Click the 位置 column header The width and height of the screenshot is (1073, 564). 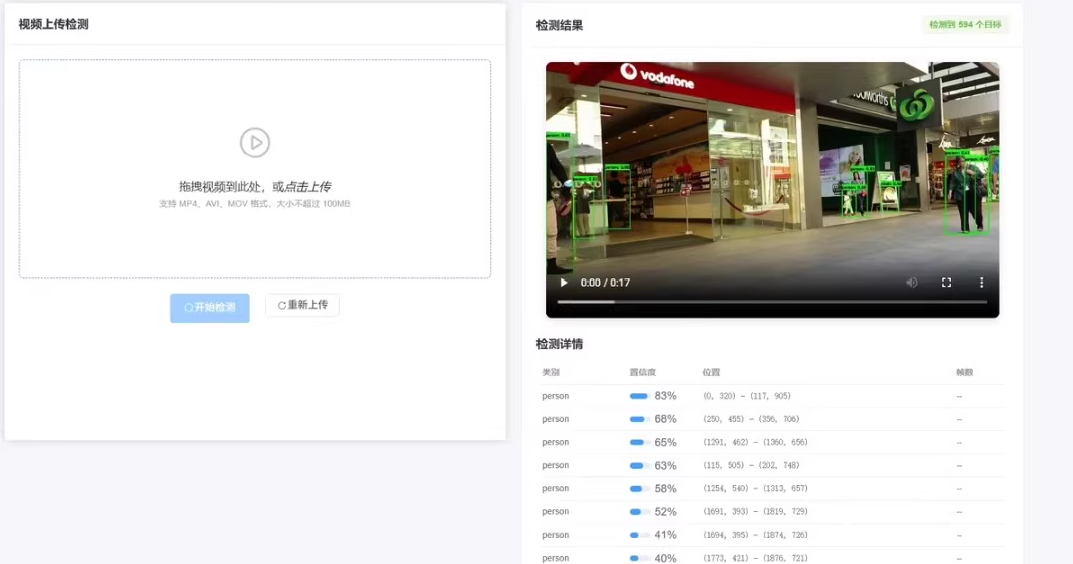711,372
